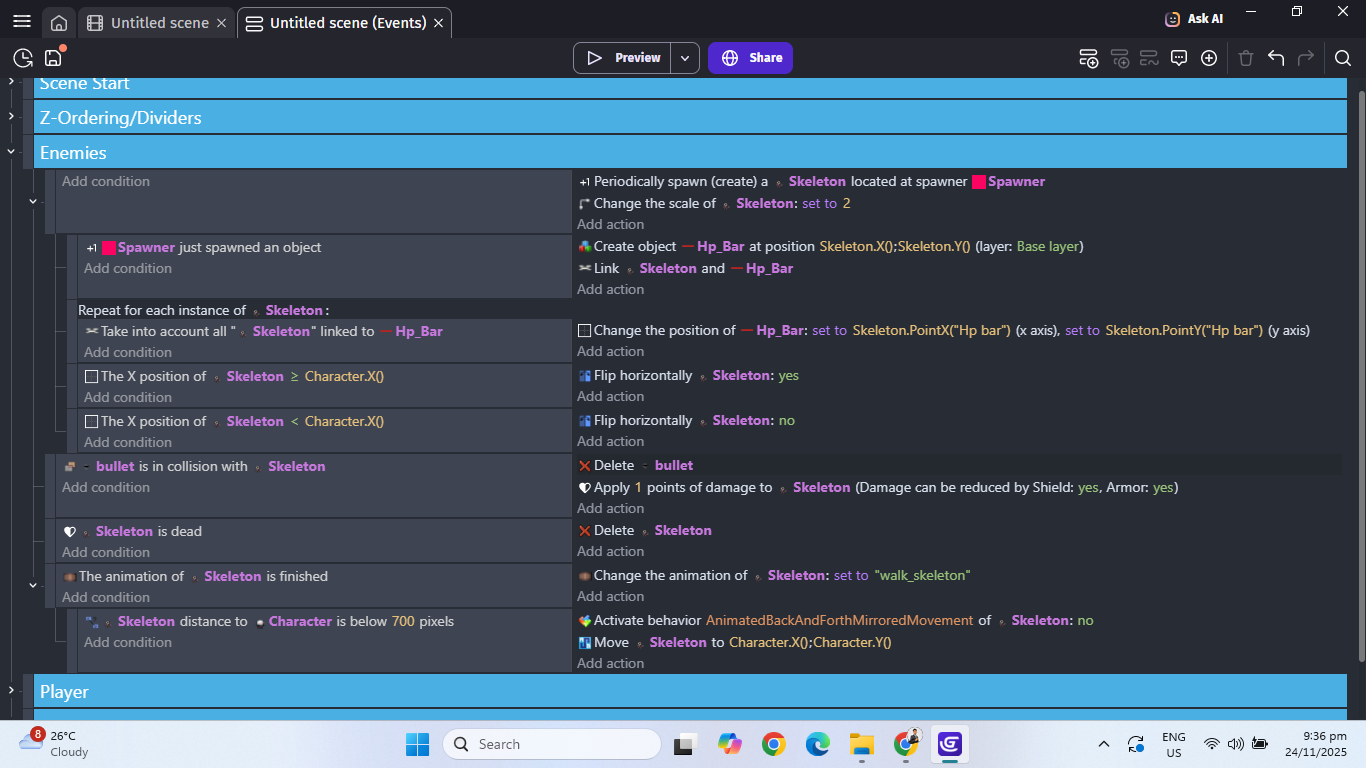Expand the Z-Ordering/Dividers group
This screenshot has width=1366, height=768.
coord(11,117)
